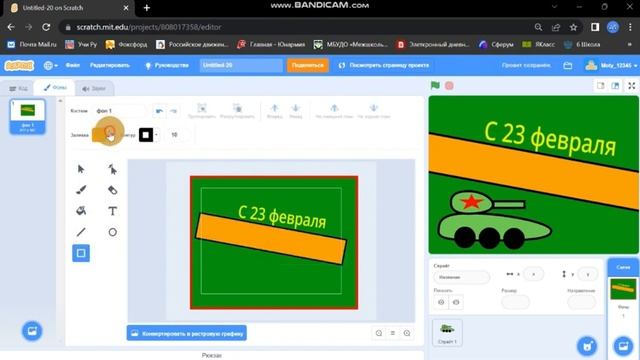Click Конвертировать в растровую графику

click(187, 333)
